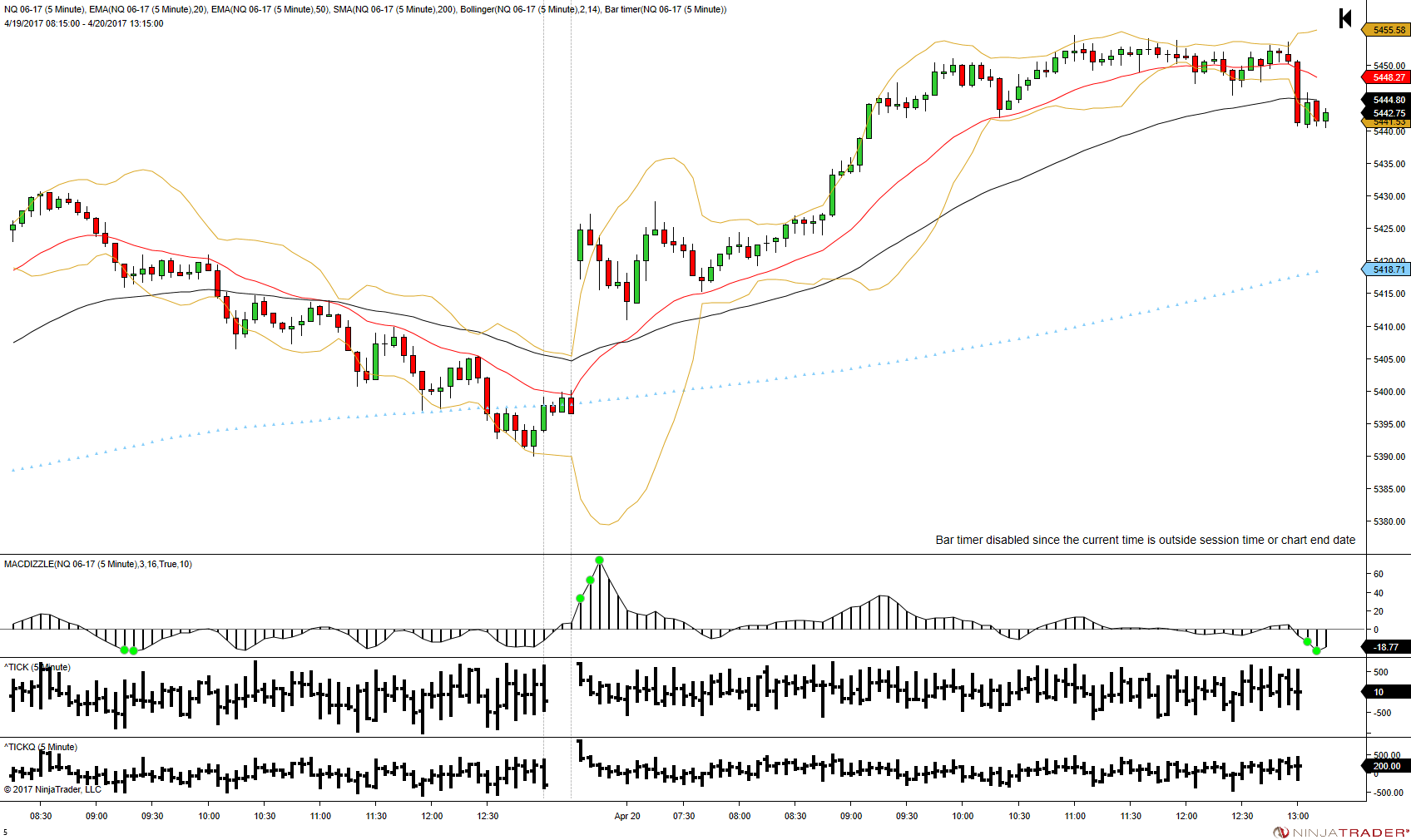The height and width of the screenshot is (840, 1411).
Task: Click the 07:30 time axis label
Action: point(684,816)
